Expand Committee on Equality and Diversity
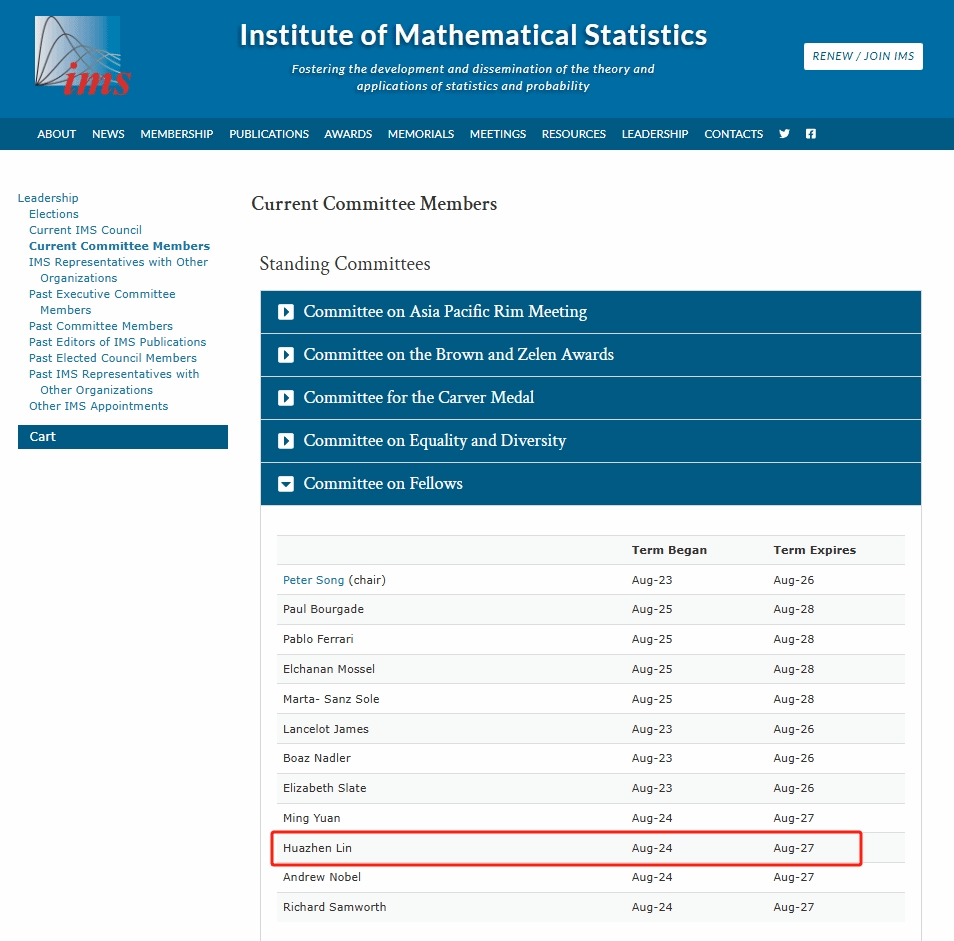The width and height of the screenshot is (954, 941). 434,441
